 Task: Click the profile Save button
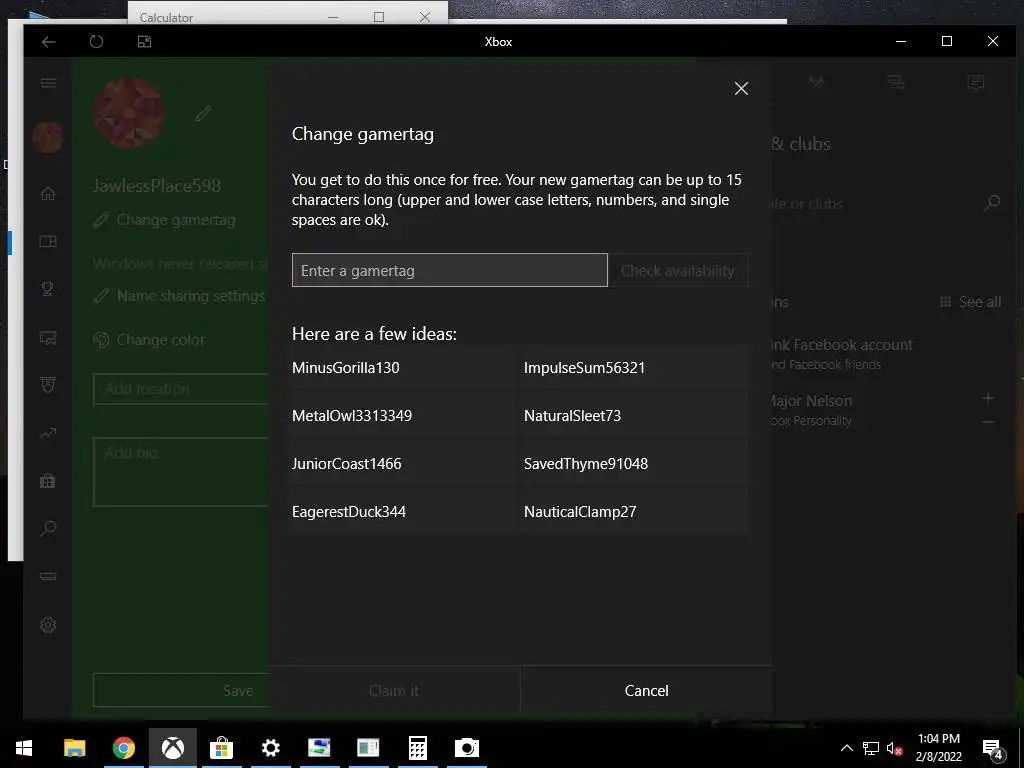(181, 690)
